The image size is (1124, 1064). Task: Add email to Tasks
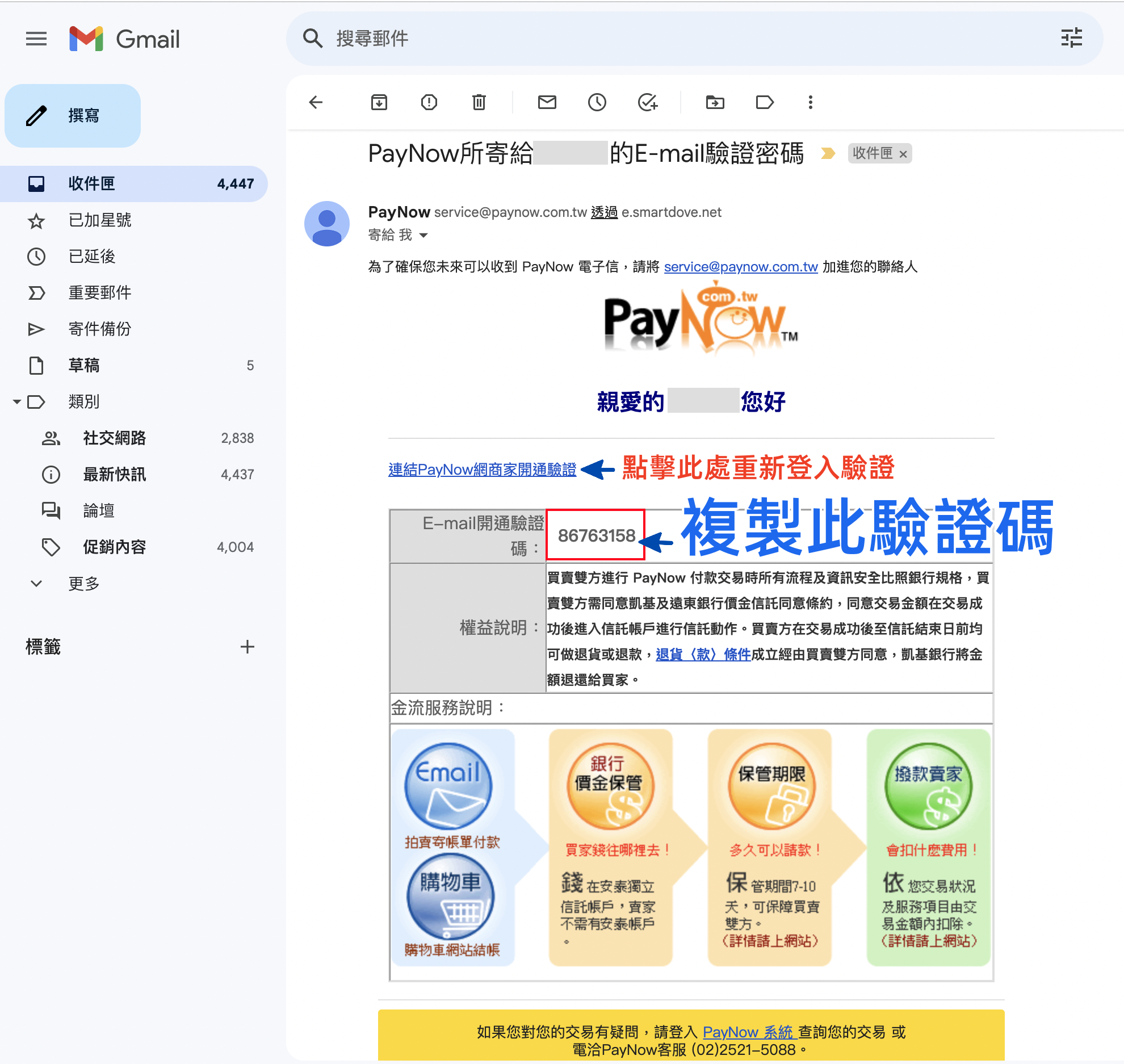[x=647, y=102]
